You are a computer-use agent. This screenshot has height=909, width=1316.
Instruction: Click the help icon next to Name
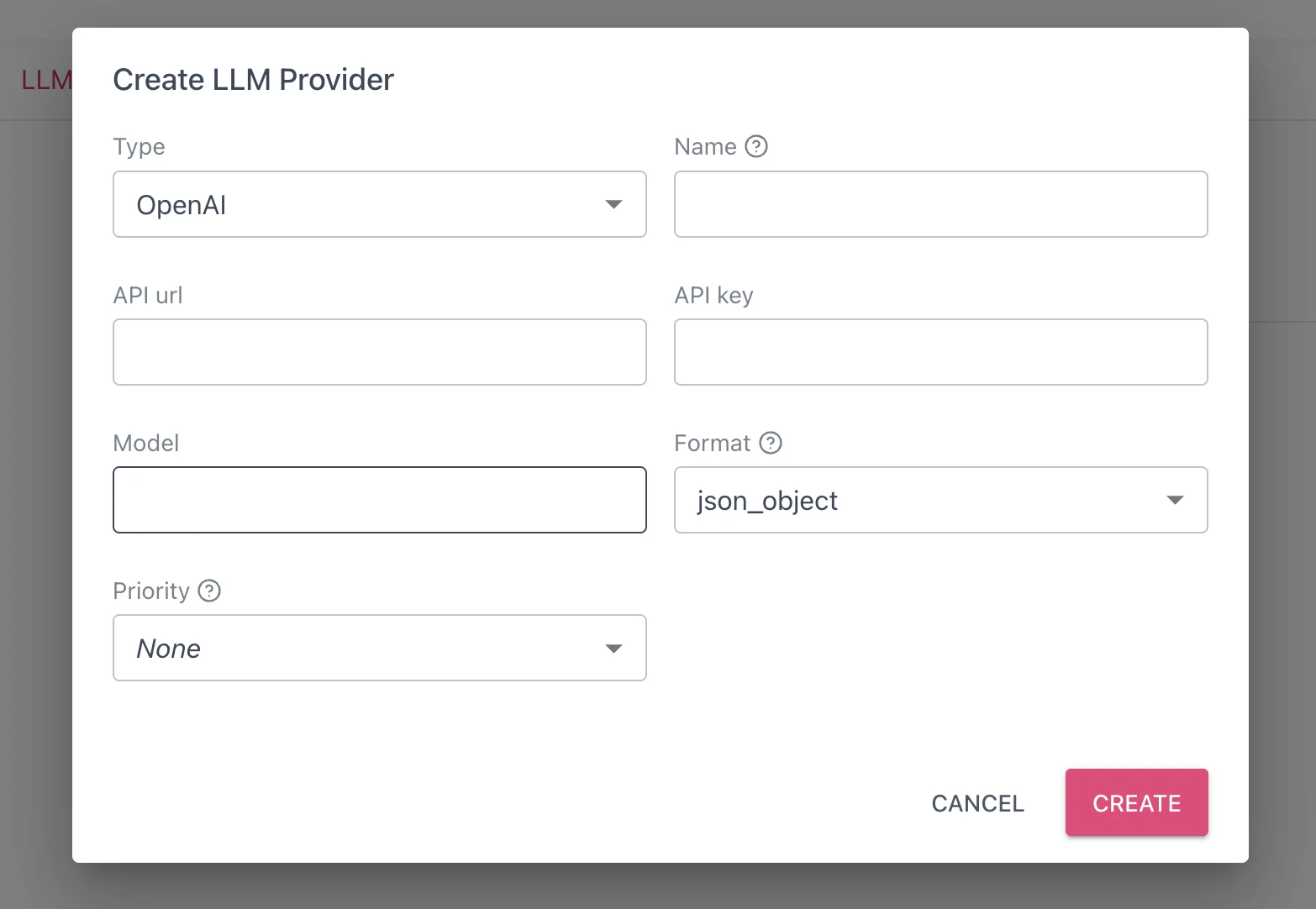point(756,147)
